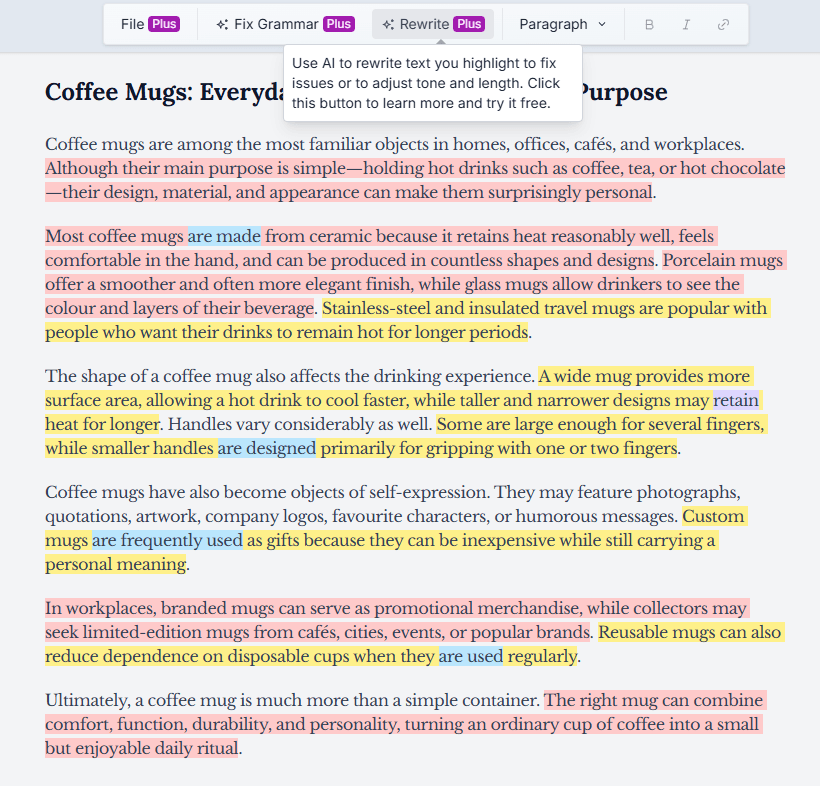Click the sparkle icon beside Fix Grammar
This screenshot has width=820, height=786.
(222, 25)
